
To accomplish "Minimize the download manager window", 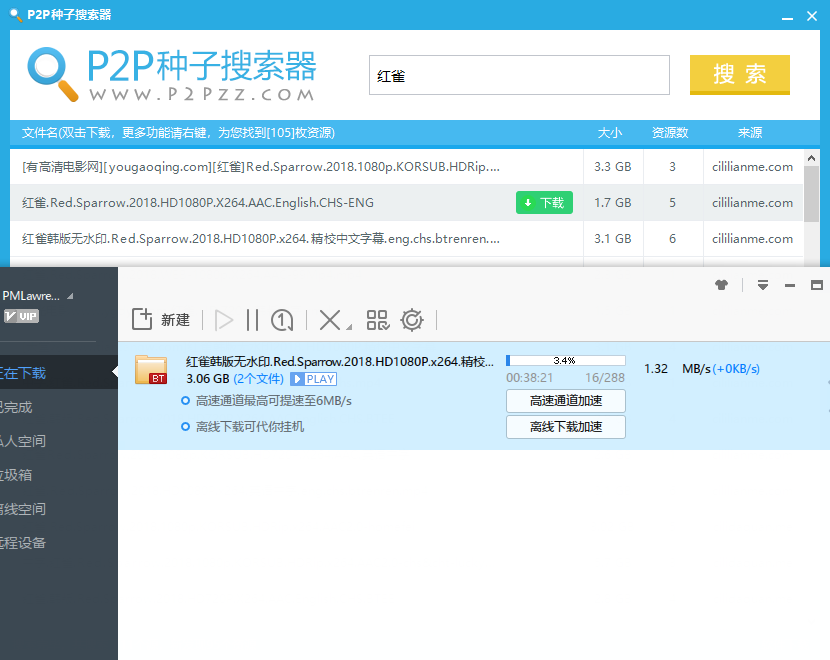I will pos(790,285).
